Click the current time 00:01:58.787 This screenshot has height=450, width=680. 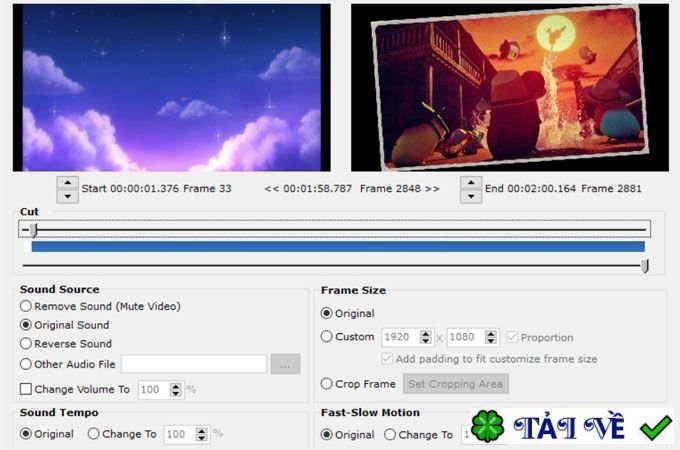[318, 189]
